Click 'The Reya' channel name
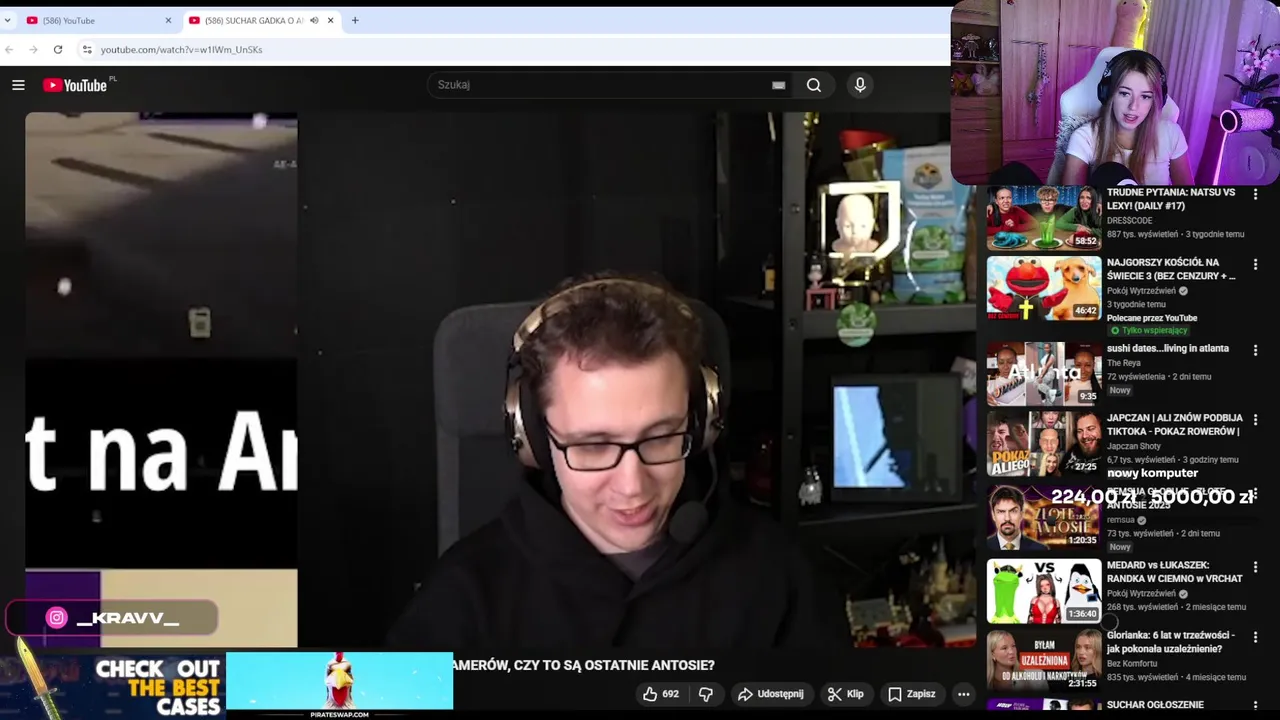Image resolution: width=1280 pixels, height=720 pixels. tap(1123, 363)
